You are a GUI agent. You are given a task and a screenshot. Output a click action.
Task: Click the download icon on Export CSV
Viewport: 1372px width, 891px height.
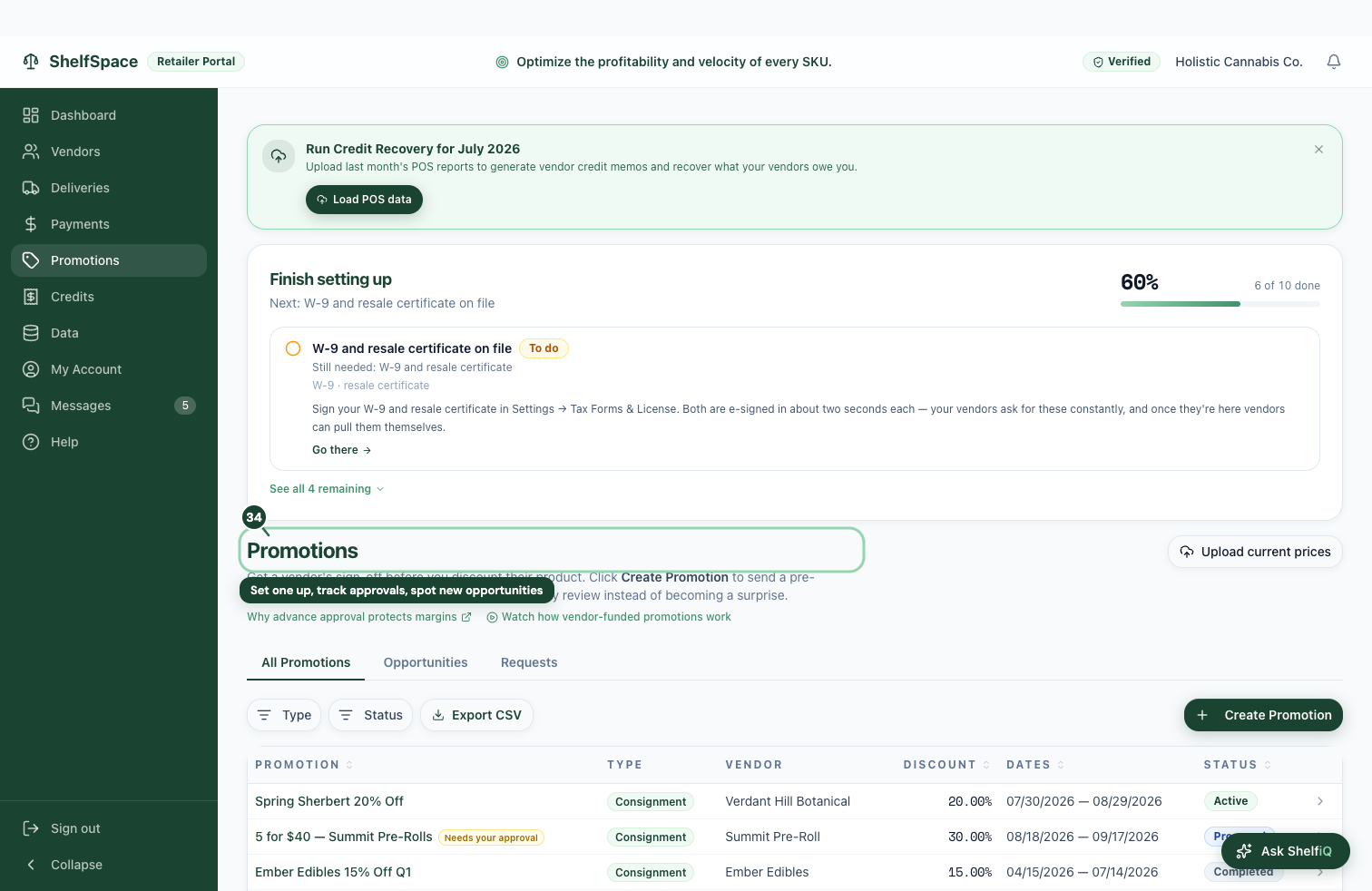pos(438,715)
